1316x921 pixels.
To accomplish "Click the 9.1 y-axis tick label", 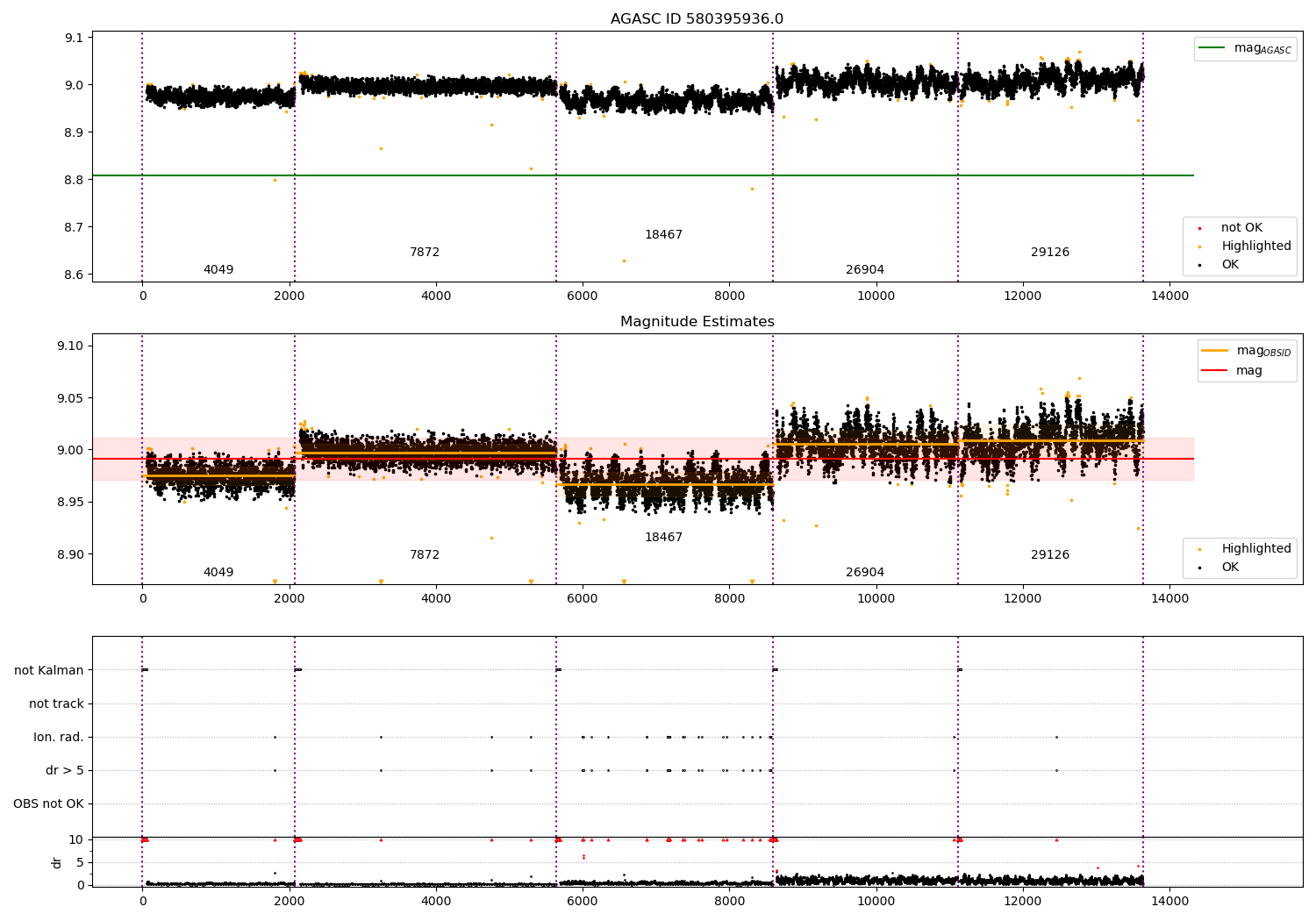I will click(74, 38).
